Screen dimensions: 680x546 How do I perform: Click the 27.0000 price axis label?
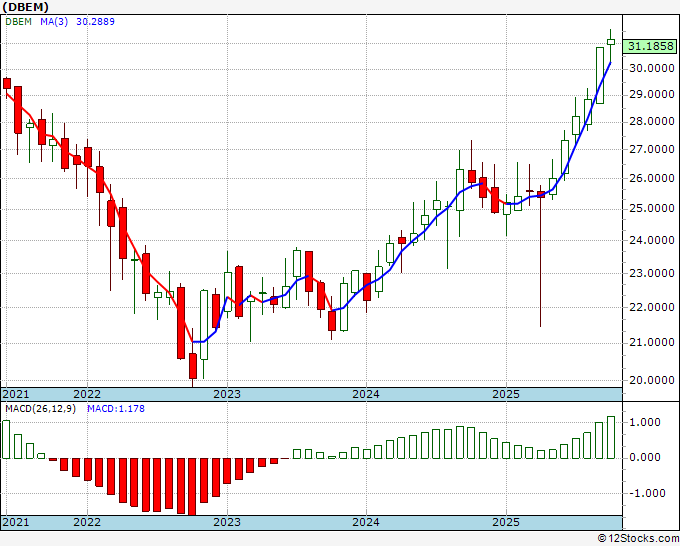[651, 150]
